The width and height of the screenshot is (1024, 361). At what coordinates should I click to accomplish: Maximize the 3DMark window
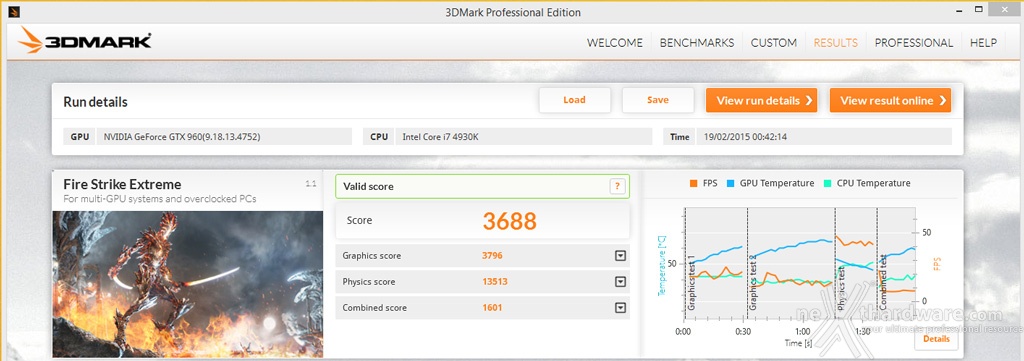coord(979,9)
